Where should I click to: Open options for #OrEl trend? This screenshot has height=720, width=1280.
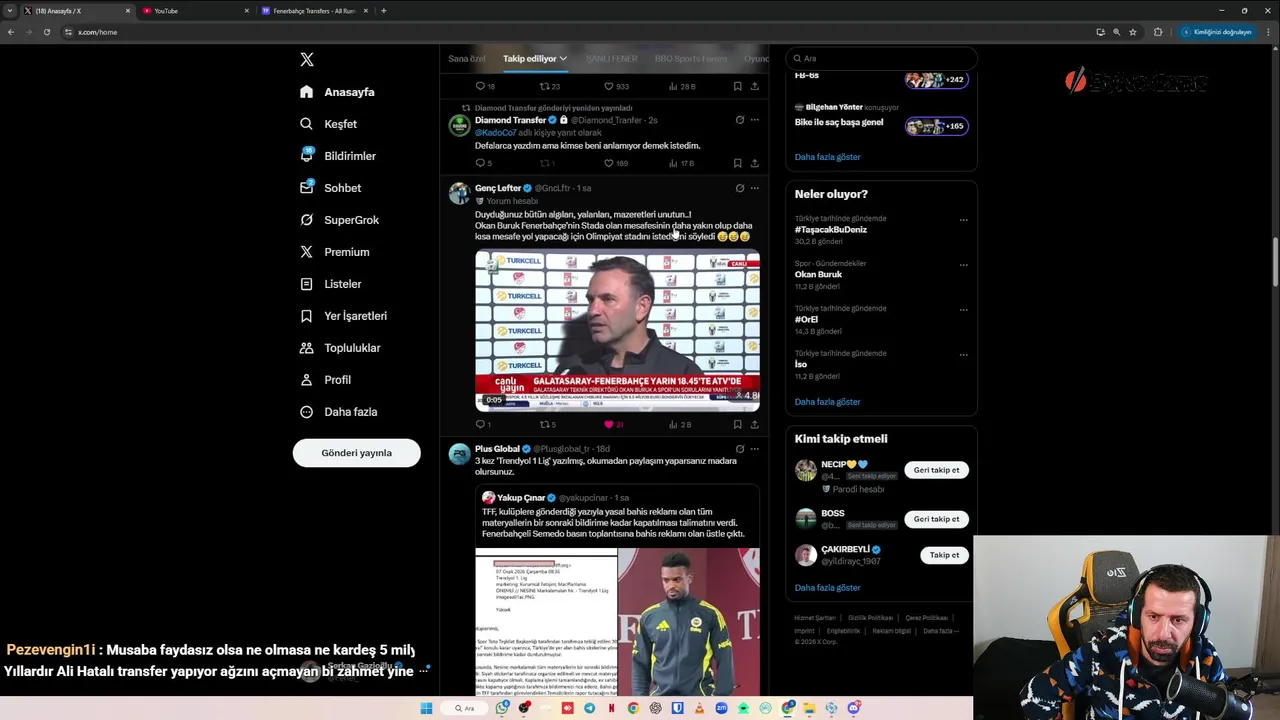pos(963,310)
